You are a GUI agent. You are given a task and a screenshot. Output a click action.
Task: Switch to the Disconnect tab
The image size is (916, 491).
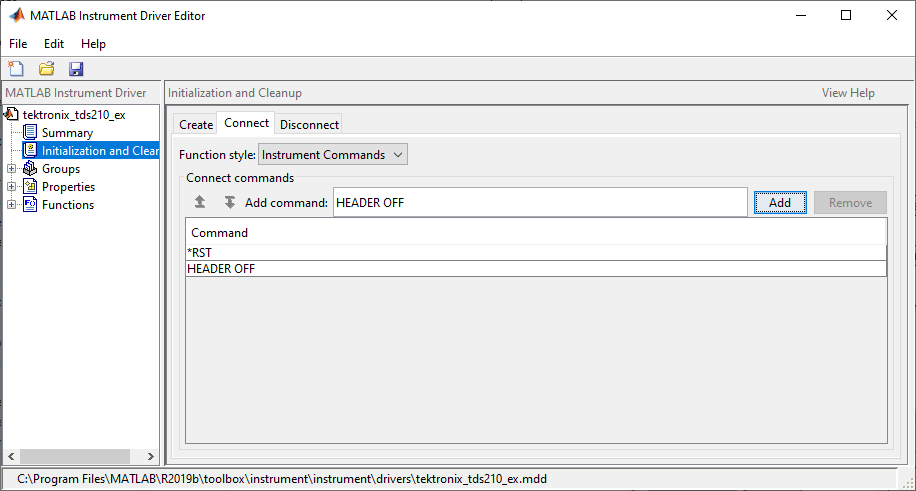point(309,124)
